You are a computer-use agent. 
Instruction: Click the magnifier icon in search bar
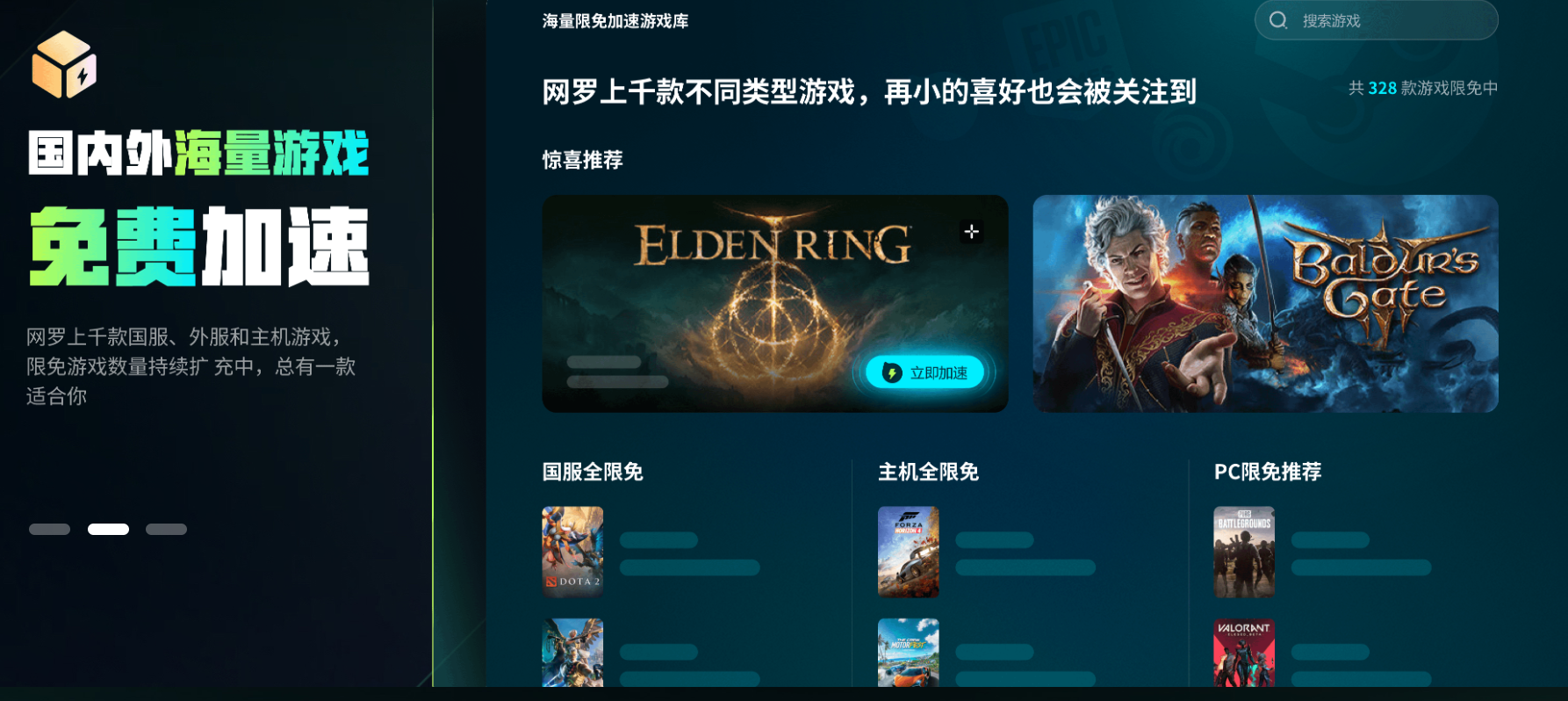pos(1278,20)
